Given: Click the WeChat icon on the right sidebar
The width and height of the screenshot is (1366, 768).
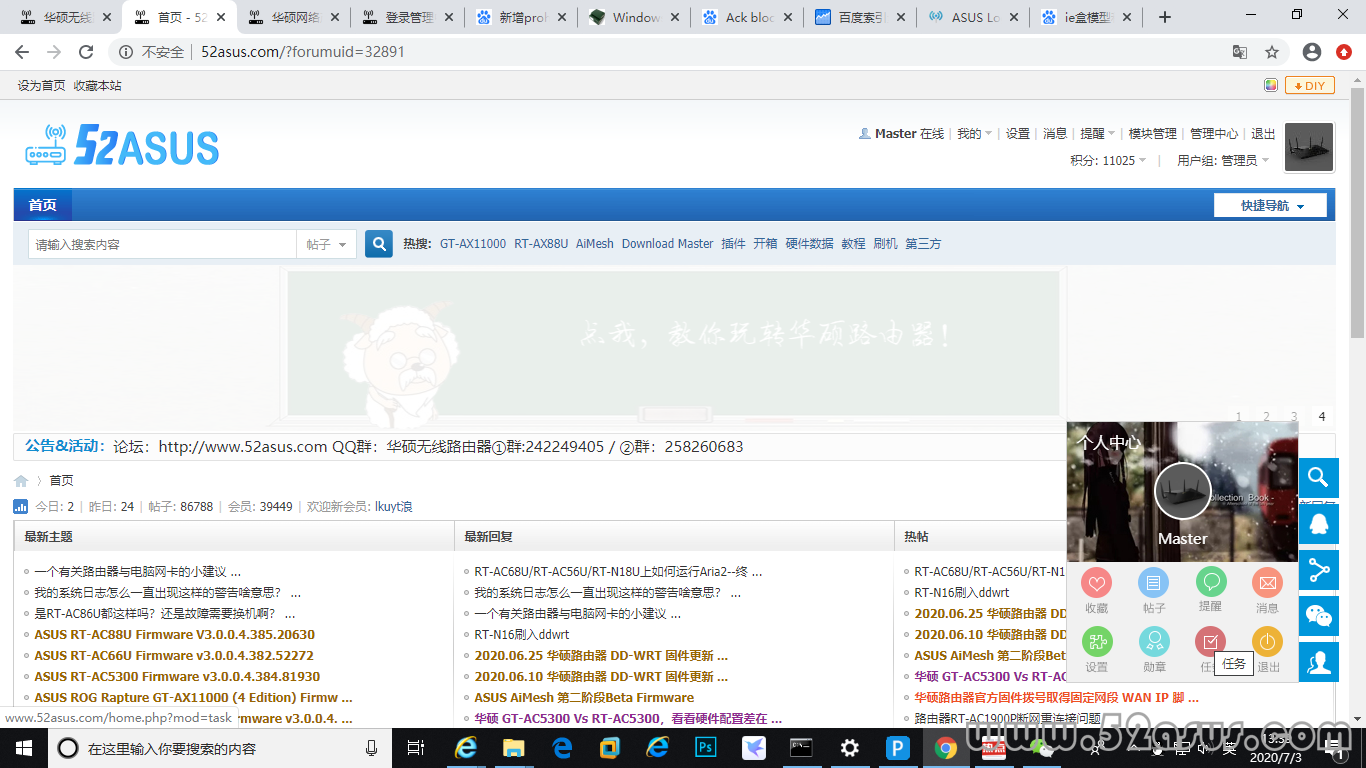Looking at the screenshot, I should 1319,616.
